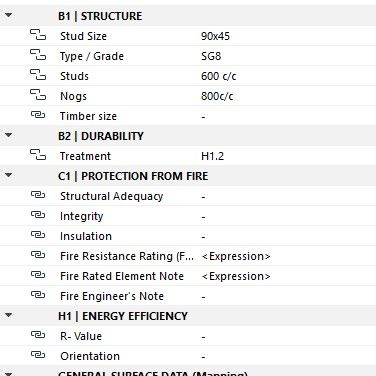Image resolution: width=376 pixels, height=376 pixels.
Task: Select the Fire Rated Element Note expression
Action: (236, 276)
